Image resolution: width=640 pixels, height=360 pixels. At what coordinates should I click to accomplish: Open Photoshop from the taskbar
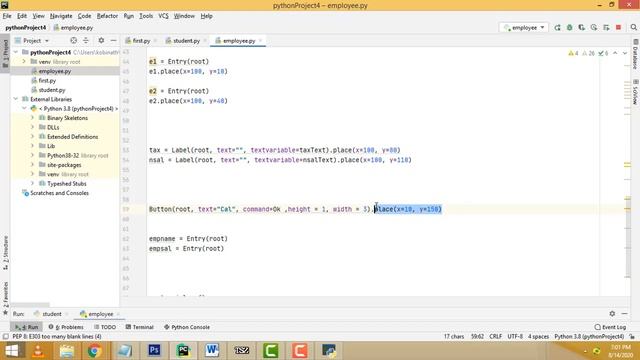tap(154, 350)
